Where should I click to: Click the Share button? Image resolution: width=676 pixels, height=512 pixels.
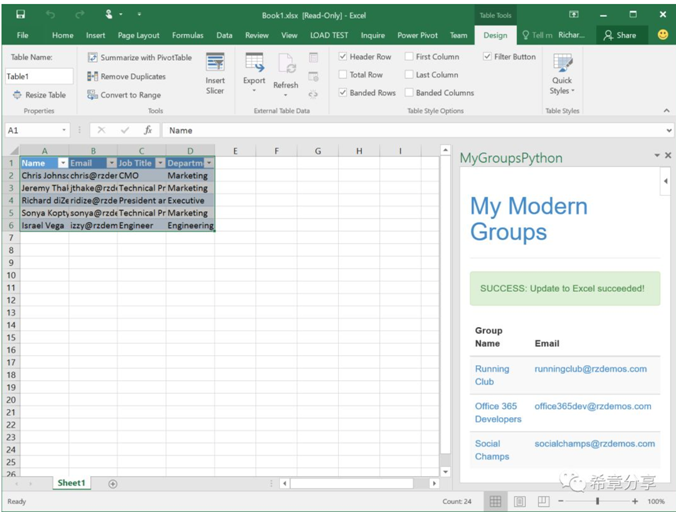pyautogui.click(x=620, y=35)
